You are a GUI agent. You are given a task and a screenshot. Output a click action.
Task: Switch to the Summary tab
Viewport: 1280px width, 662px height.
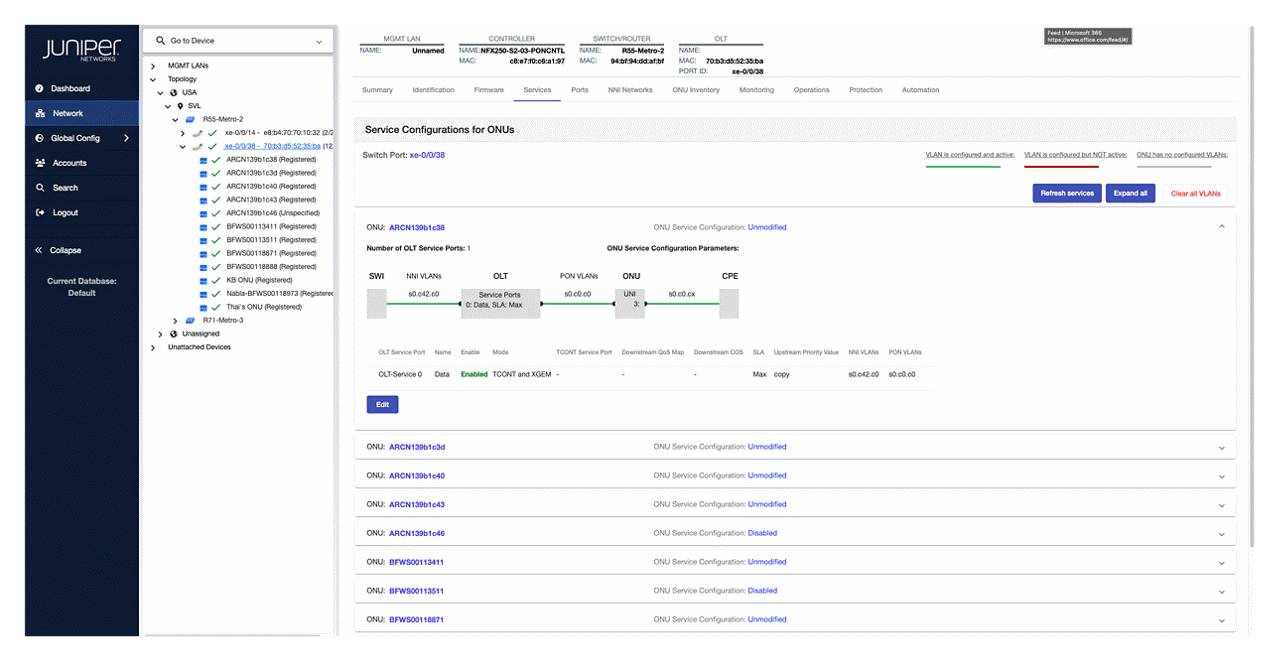coord(377,89)
